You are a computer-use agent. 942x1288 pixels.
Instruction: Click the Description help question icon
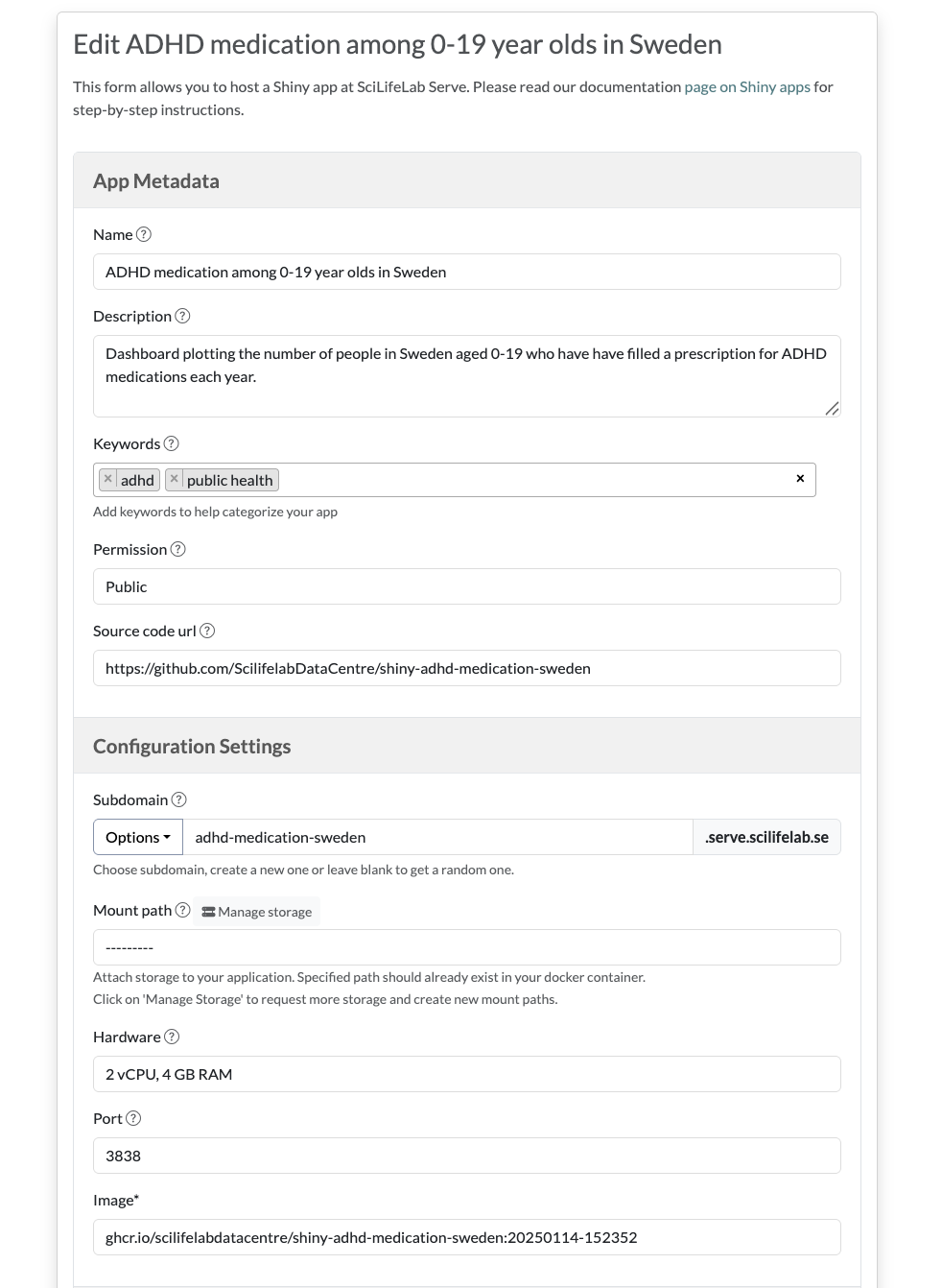click(x=182, y=316)
